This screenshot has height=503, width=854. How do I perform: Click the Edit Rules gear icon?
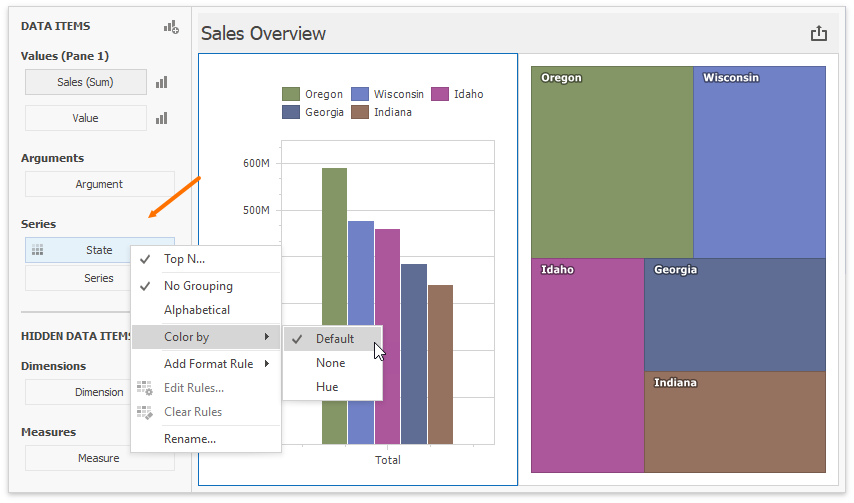point(144,388)
